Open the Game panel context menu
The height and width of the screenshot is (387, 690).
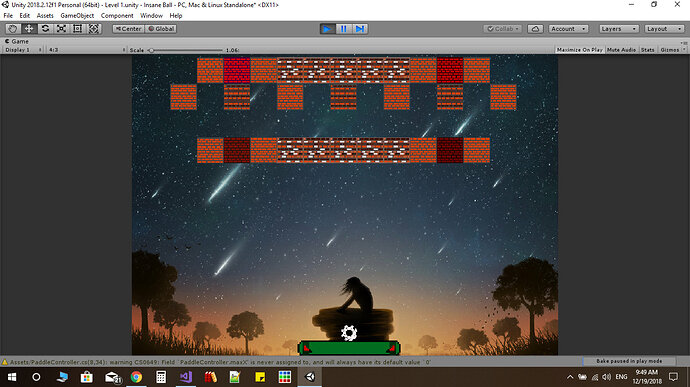point(683,42)
